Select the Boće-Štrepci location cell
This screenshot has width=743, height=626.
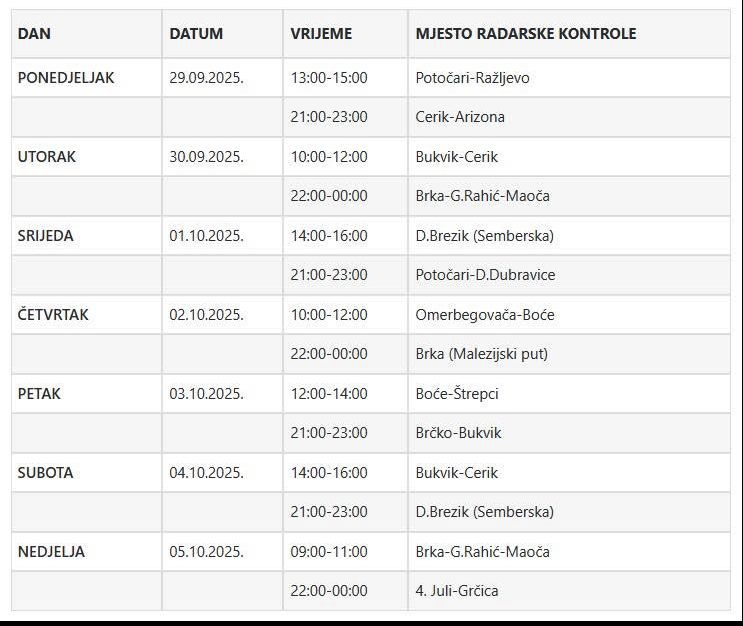457,394
